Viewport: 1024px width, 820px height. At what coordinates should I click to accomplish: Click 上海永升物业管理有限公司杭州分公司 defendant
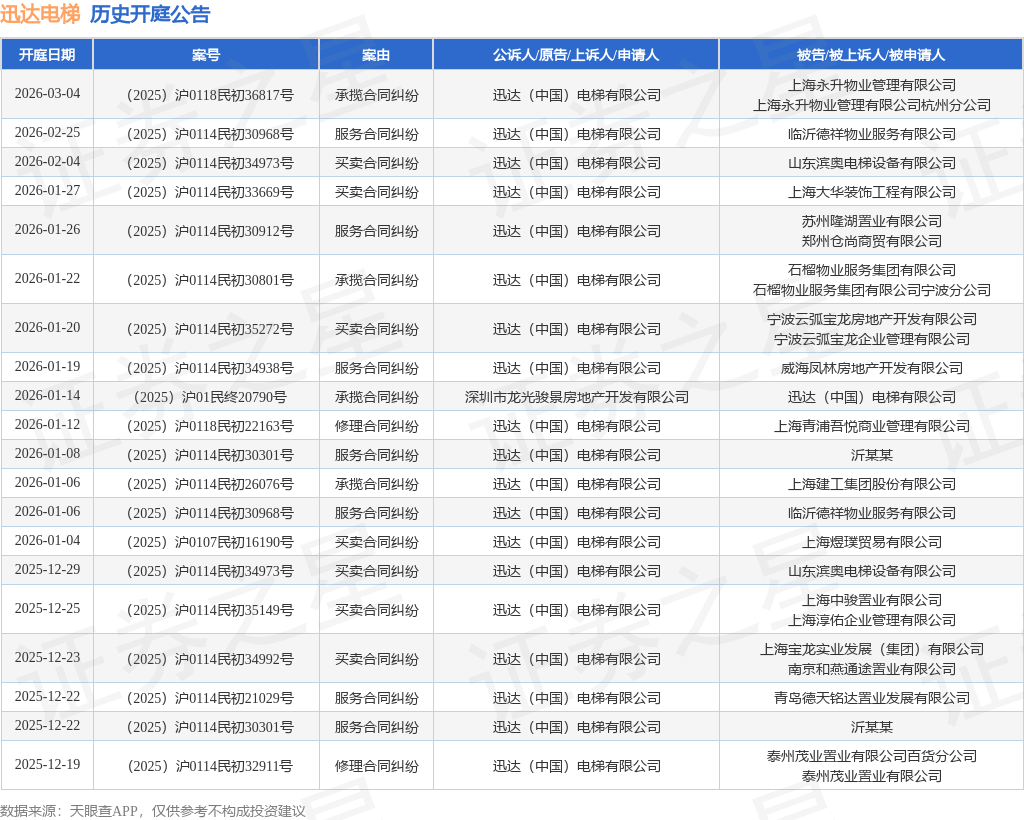[x=871, y=105]
